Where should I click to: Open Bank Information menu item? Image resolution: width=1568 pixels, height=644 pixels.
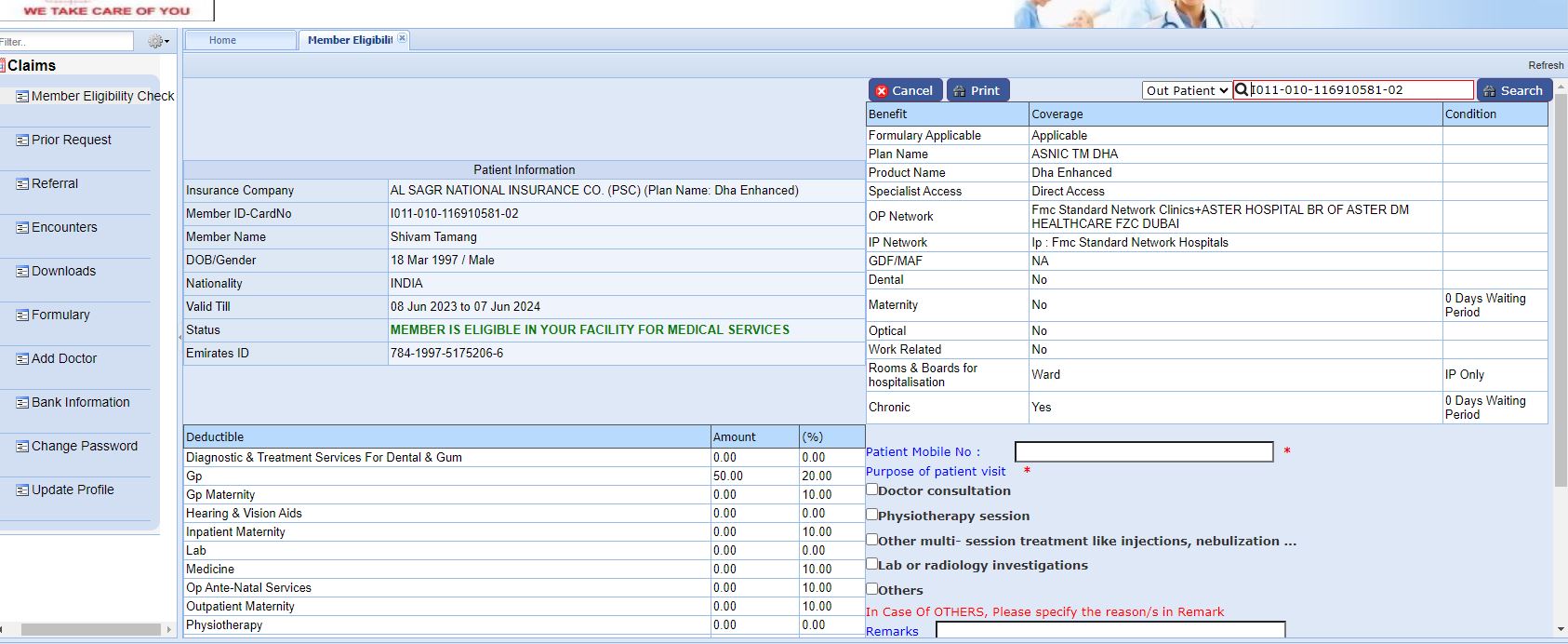(x=80, y=403)
